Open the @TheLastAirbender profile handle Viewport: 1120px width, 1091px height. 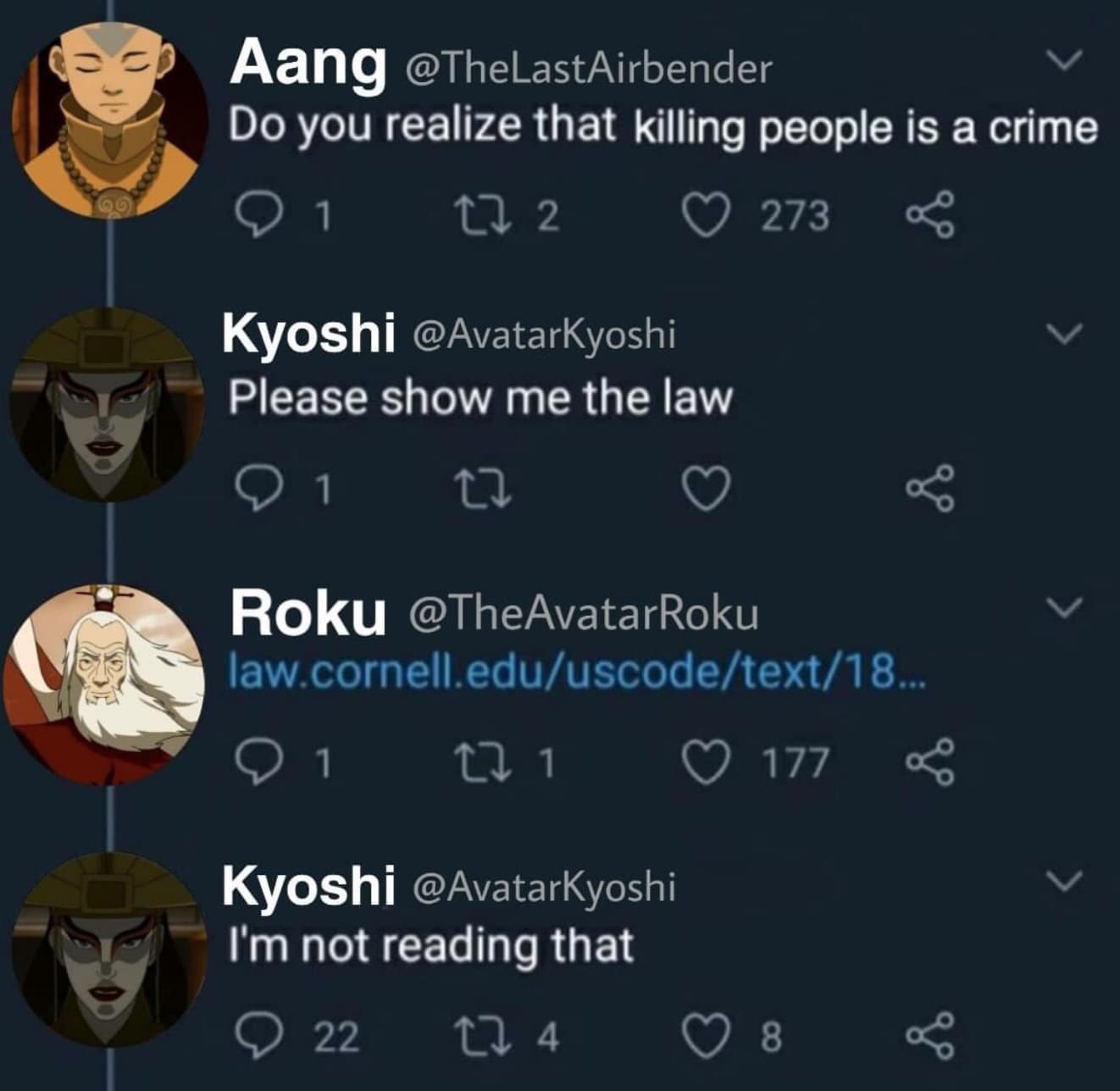tap(589, 67)
